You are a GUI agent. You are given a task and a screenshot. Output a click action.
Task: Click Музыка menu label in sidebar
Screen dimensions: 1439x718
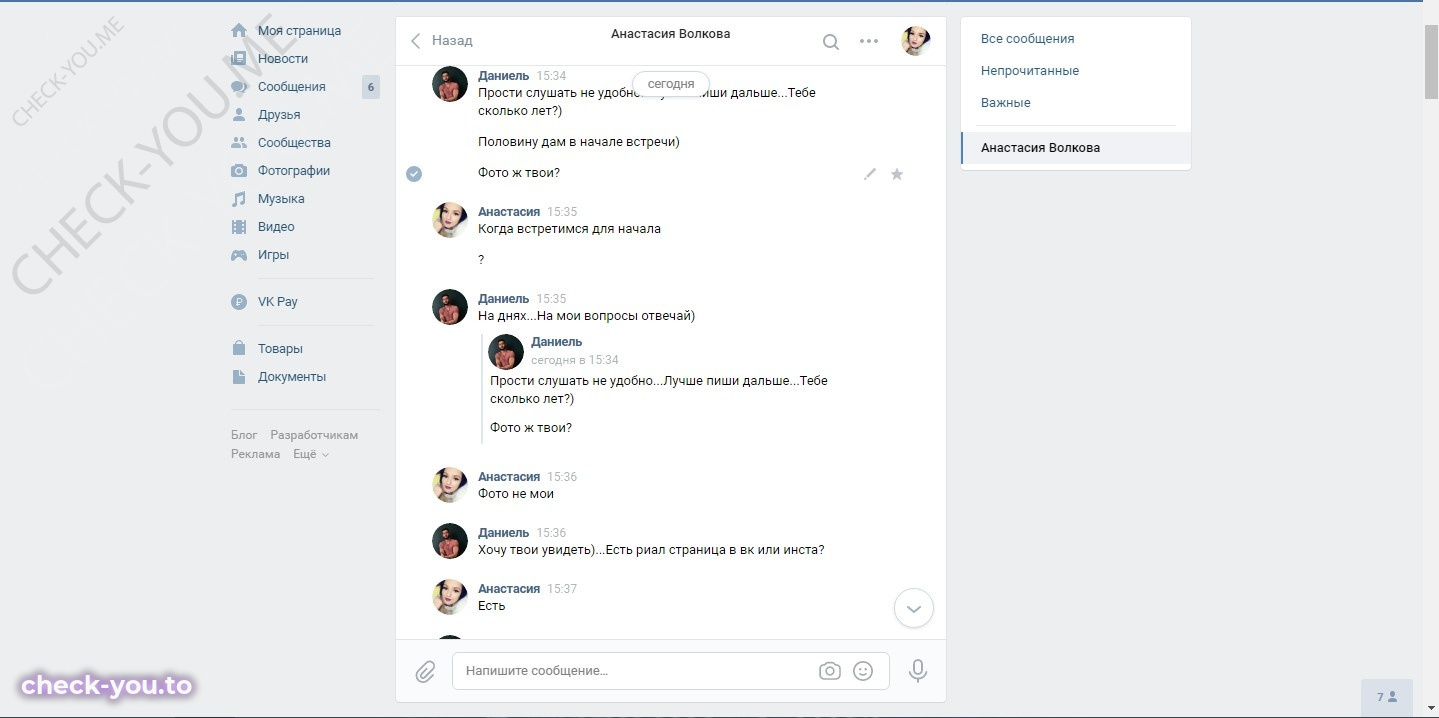point(281,199)
